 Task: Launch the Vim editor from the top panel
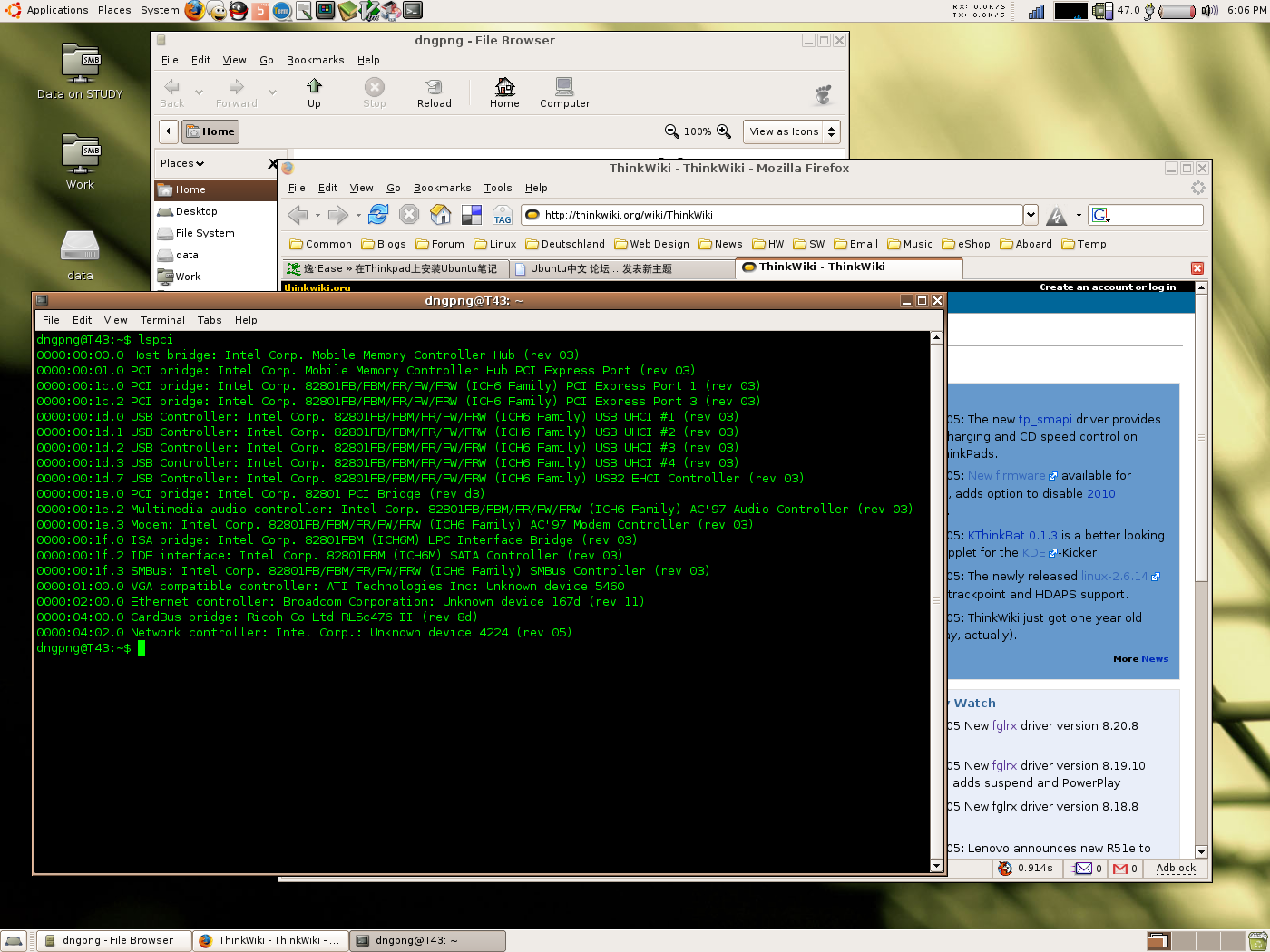pyautogui.click(x=369, y=11)
